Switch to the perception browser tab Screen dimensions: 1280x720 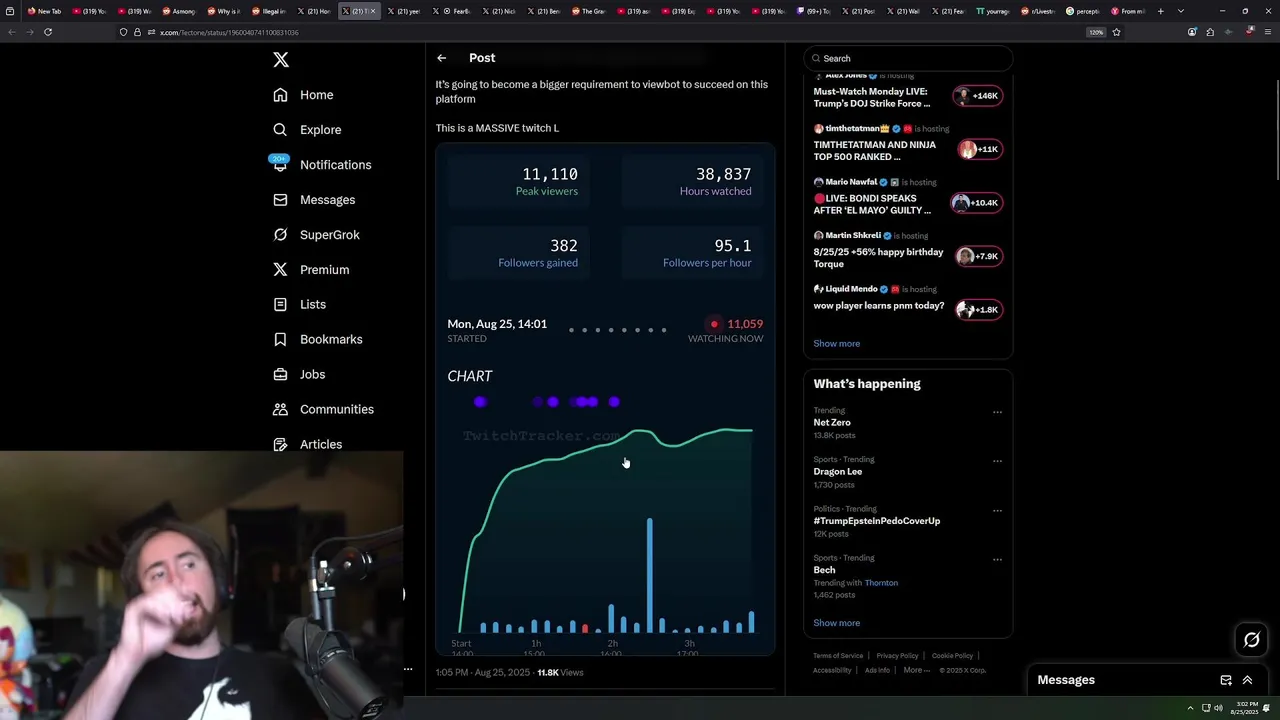1084,11
